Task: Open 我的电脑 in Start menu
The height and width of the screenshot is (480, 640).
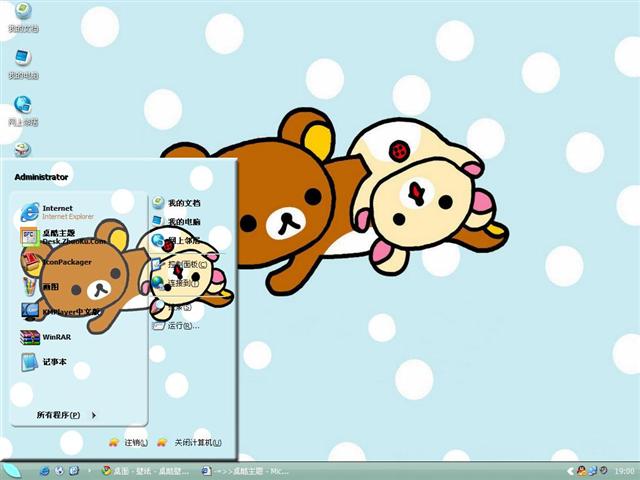Action: pos(176,221)
